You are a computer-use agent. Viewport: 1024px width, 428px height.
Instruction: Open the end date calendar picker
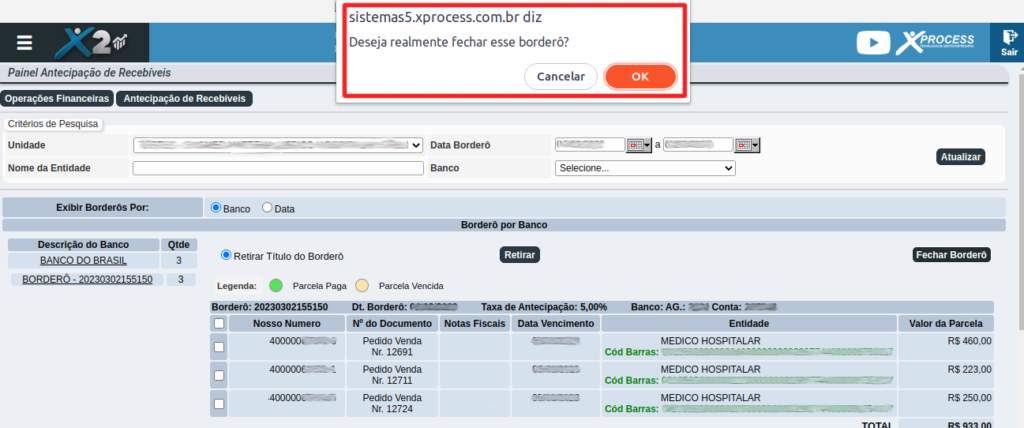click(748, 145)
